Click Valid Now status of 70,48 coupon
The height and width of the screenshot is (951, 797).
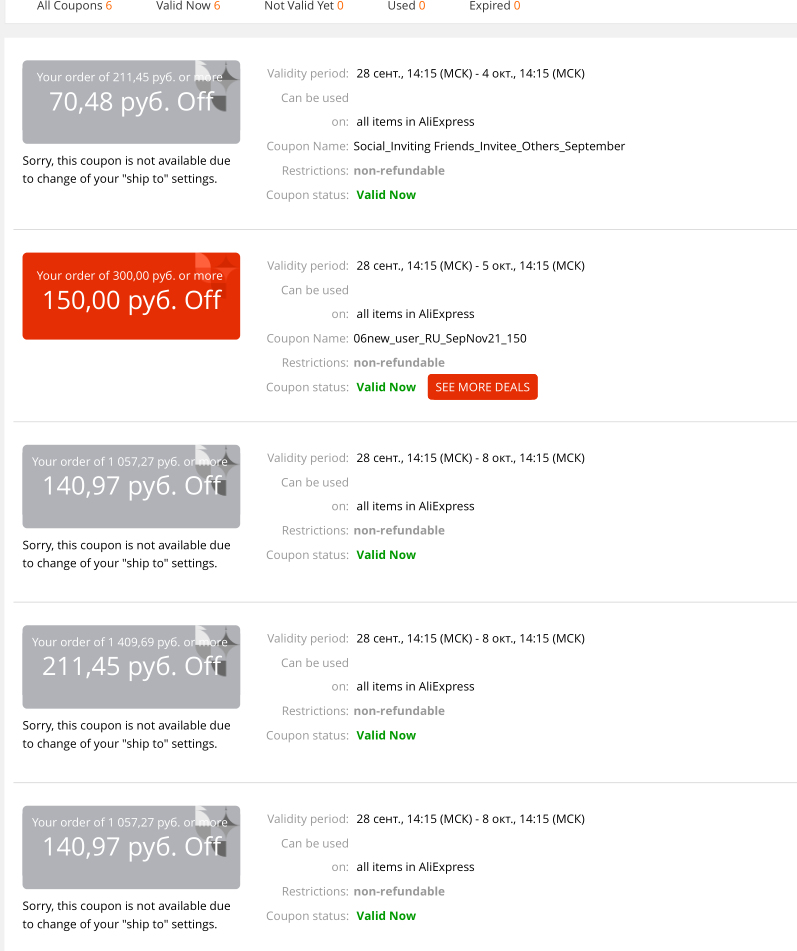point(386,195)
